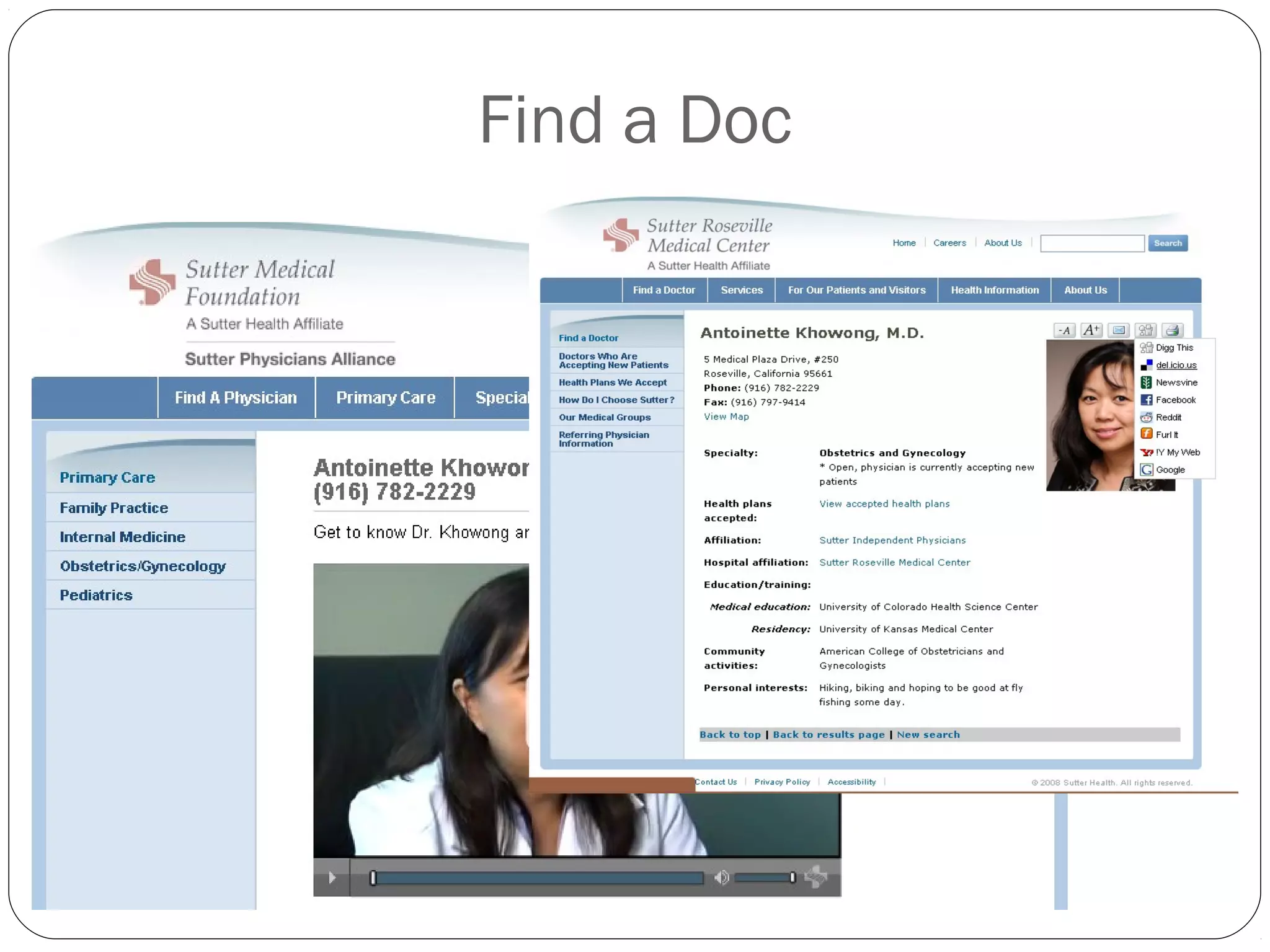Open Doctors Who Are Accepting New Patients
This screenshot has width=1270, height=952.
point(613,361)
